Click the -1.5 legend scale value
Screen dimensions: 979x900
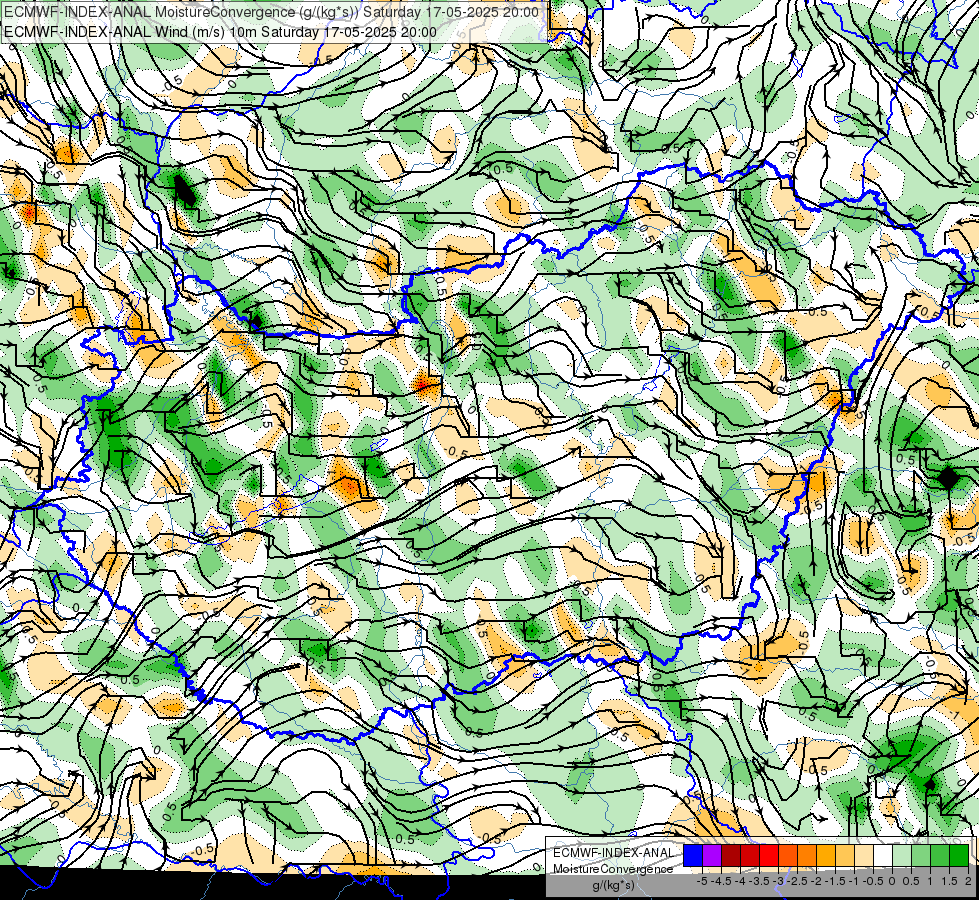tap(834, 881)
